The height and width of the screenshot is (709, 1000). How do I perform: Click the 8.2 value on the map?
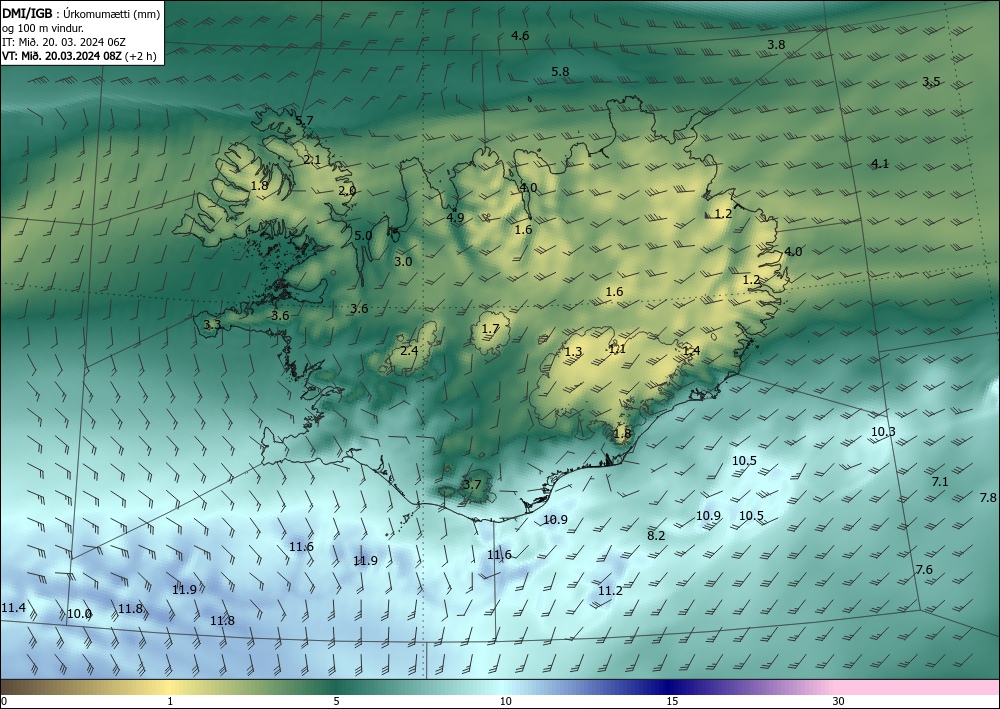(x=656, y=536)
